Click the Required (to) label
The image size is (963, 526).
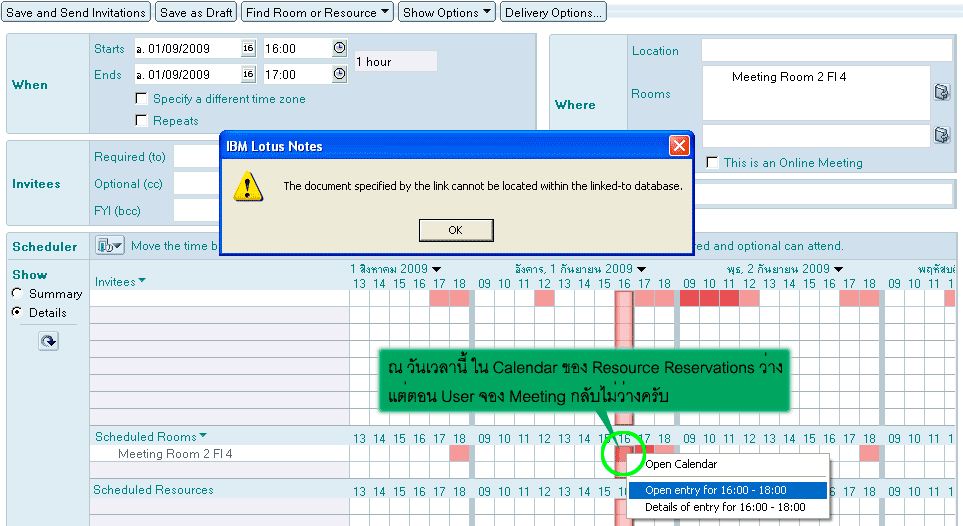pyautogui.click(x=130, y=157)
